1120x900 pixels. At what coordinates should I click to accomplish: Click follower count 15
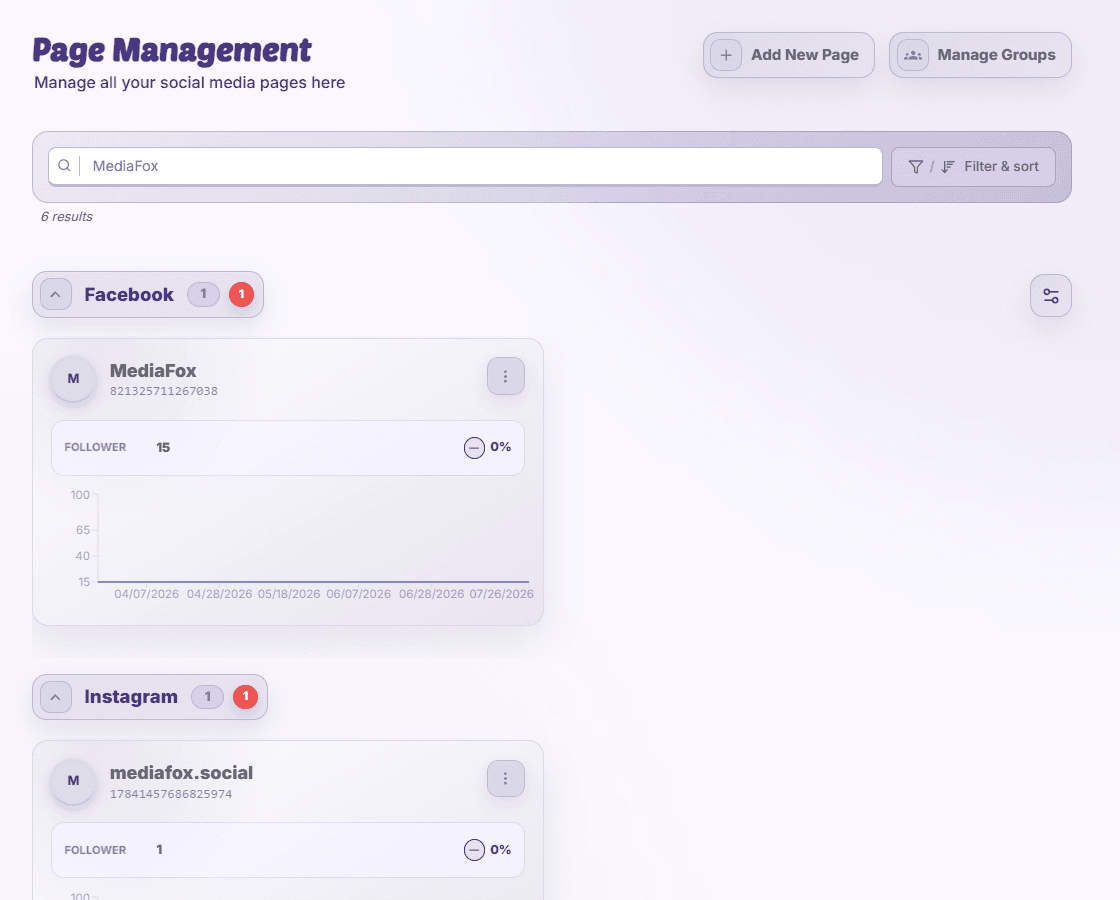click(x=163, y=447)
